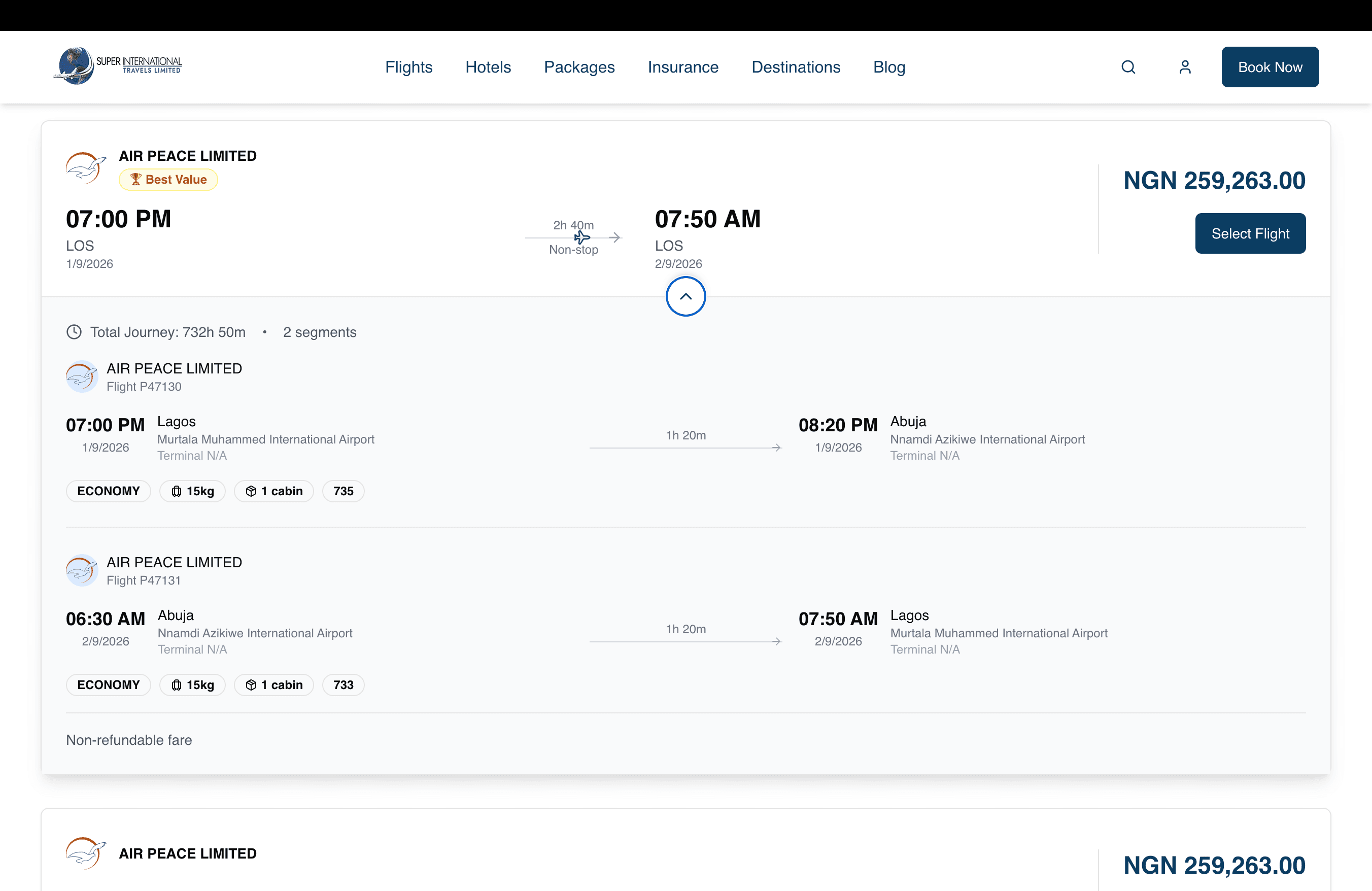Click the 1 cabin tag for P47131
This screenshot has height=891, width=1372.
[x=274, y=686]
